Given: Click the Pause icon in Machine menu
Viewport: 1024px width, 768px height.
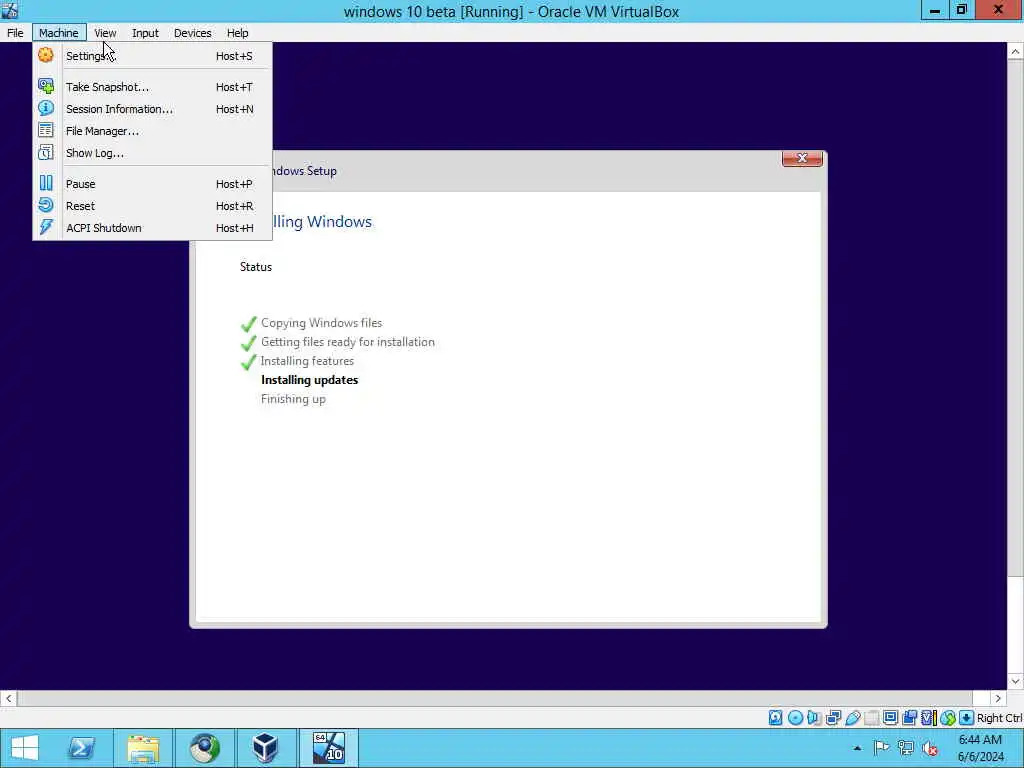Looking at the screenshot, I should click(x=46, y=184).
